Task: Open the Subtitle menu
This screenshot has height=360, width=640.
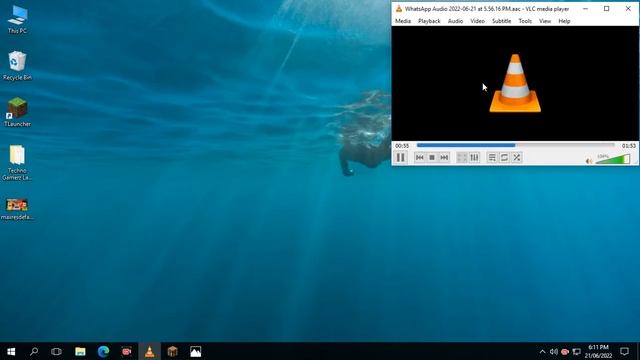Action: (x=501, y=21)
